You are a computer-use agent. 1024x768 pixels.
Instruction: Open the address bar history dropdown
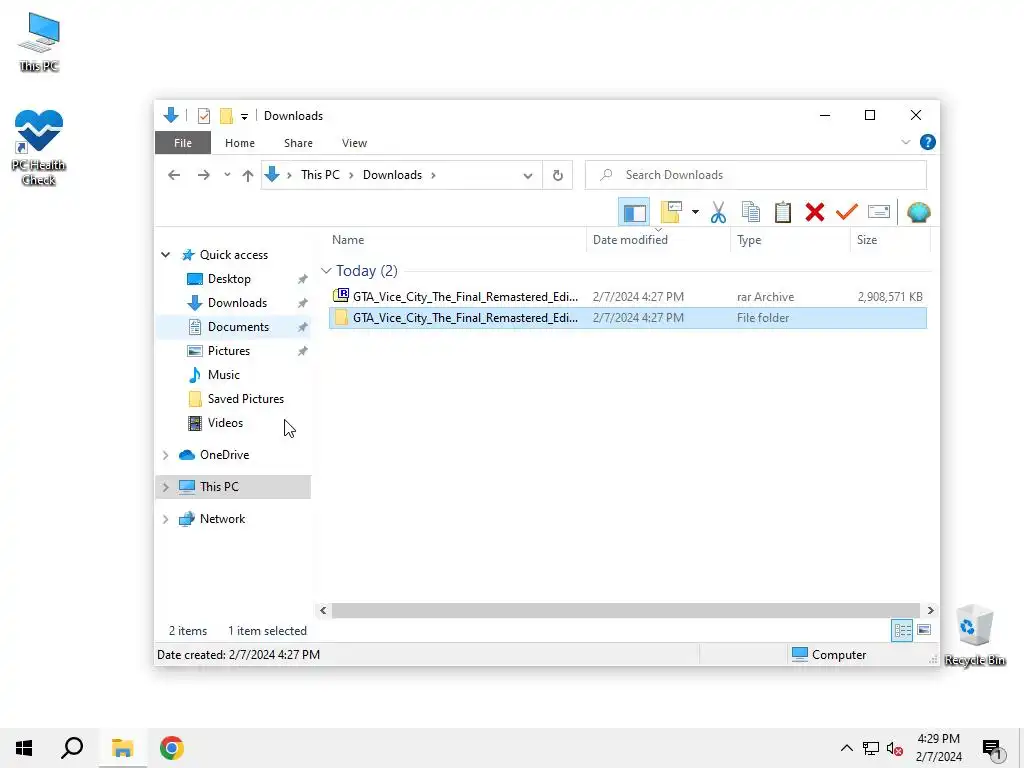[x=528, y=175]
